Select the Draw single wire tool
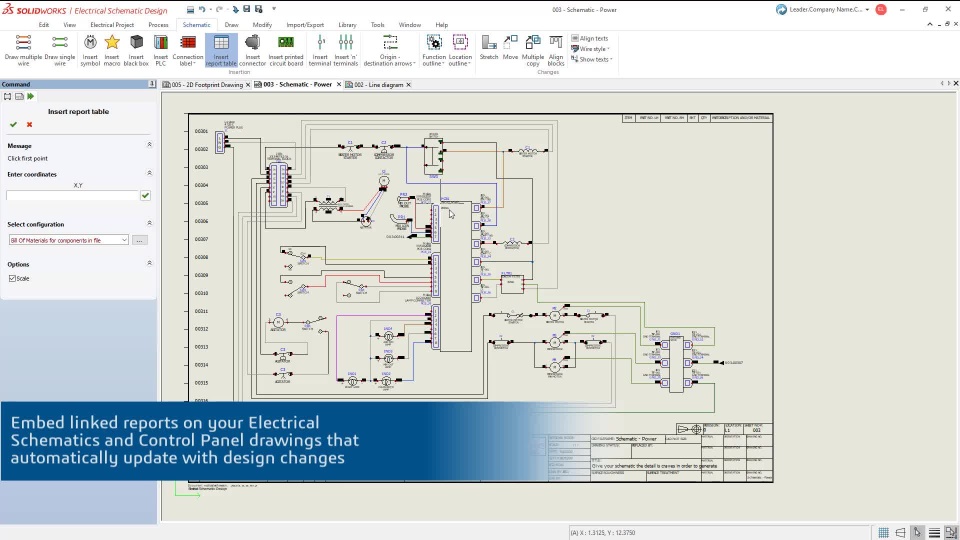 pos(60,50)
